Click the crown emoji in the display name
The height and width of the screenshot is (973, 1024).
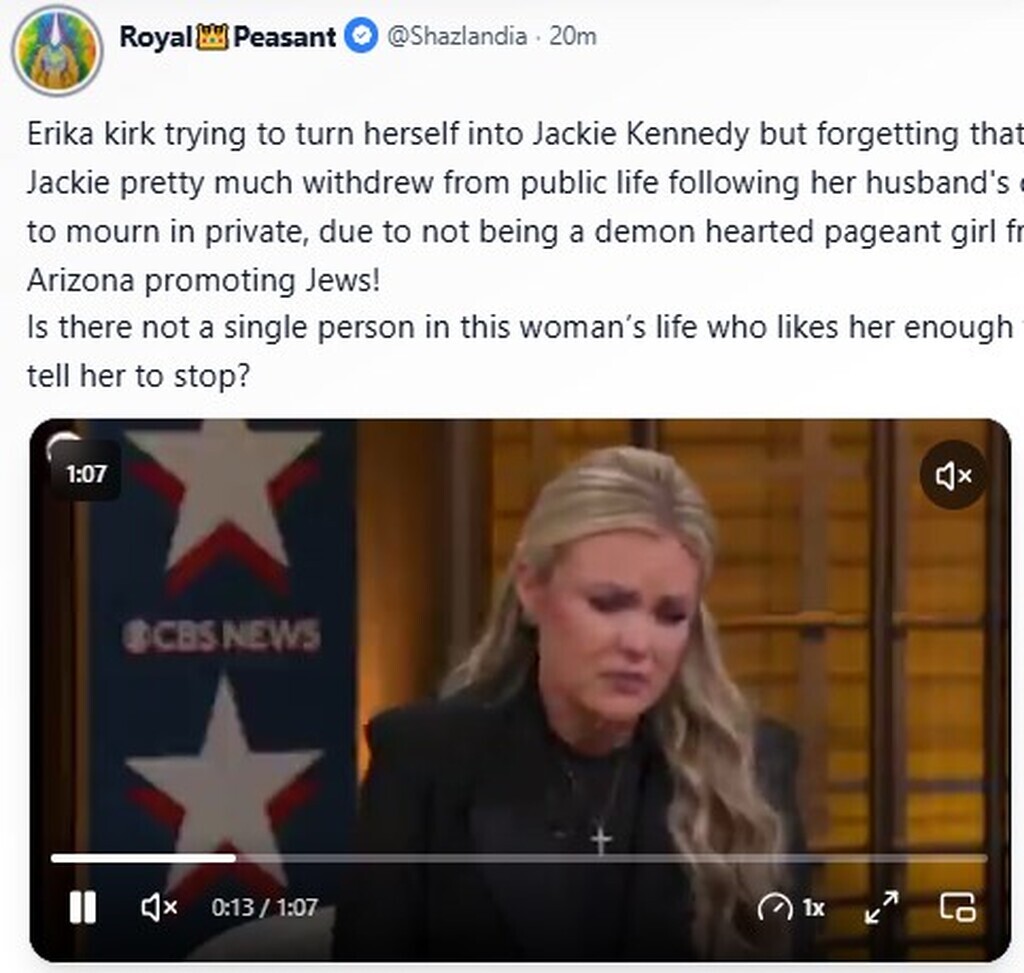click(216, 37)
